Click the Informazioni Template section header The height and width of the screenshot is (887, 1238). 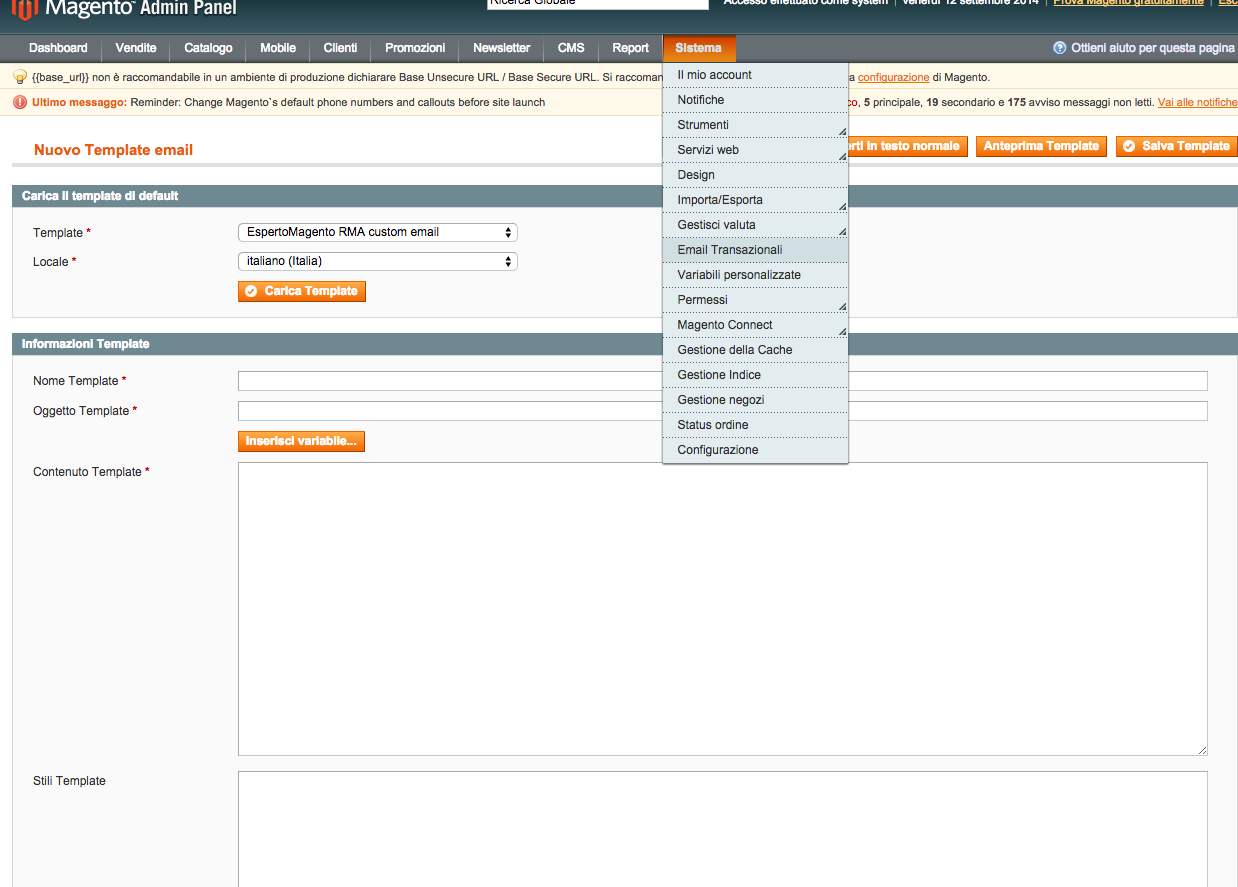(x=624, y=344)
